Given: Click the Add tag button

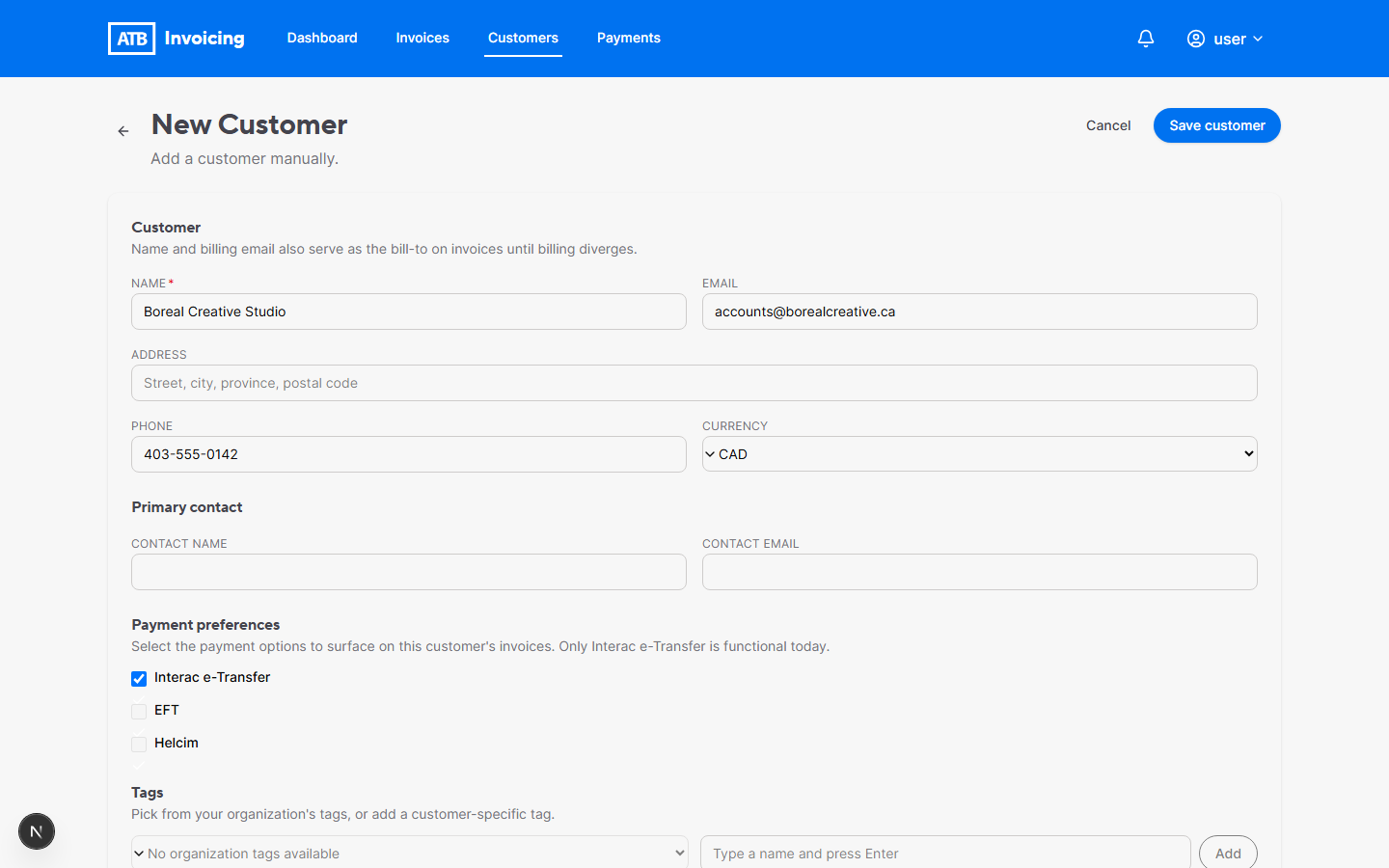Looking at the screenshot, I should point(1228,853).
